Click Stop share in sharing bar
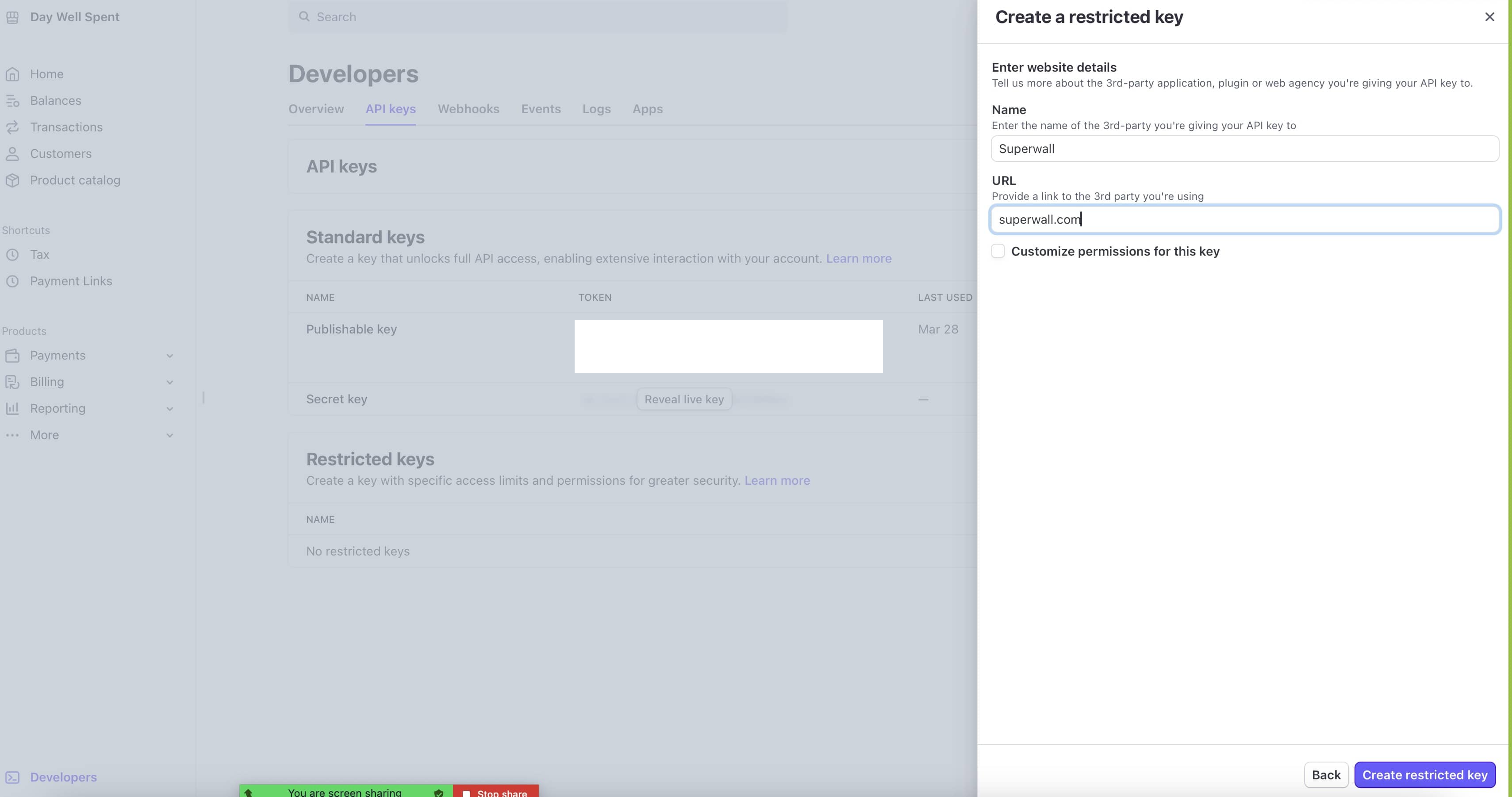 (496, 792)
